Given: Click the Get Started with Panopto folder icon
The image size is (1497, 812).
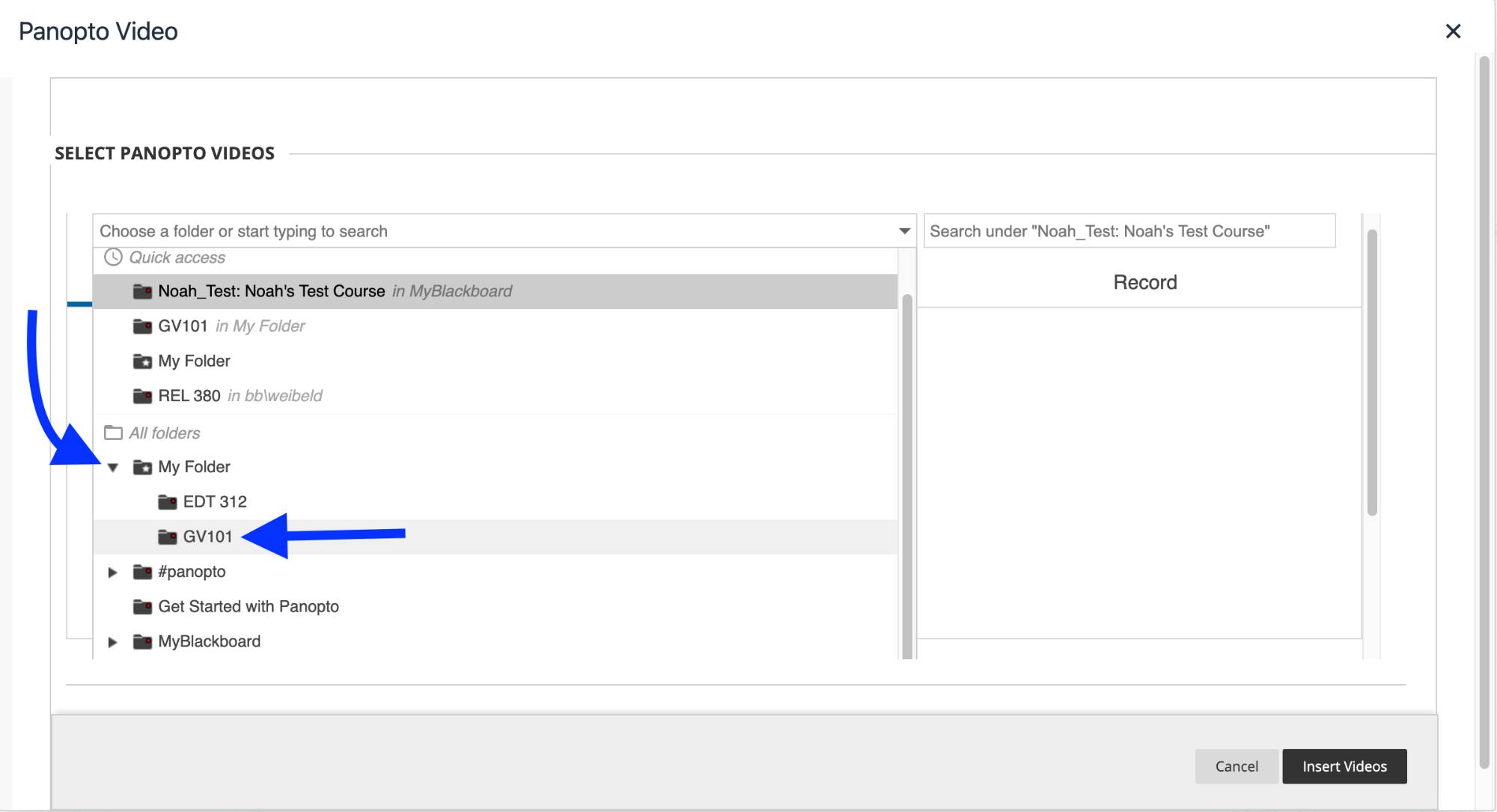Looking at the screenshot, I should tap(142, 607).
